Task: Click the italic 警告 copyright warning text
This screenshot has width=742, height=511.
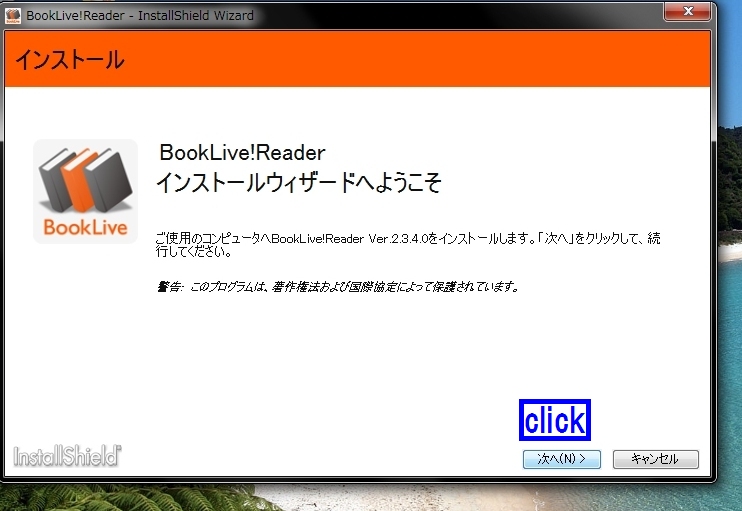Action: 338,286
